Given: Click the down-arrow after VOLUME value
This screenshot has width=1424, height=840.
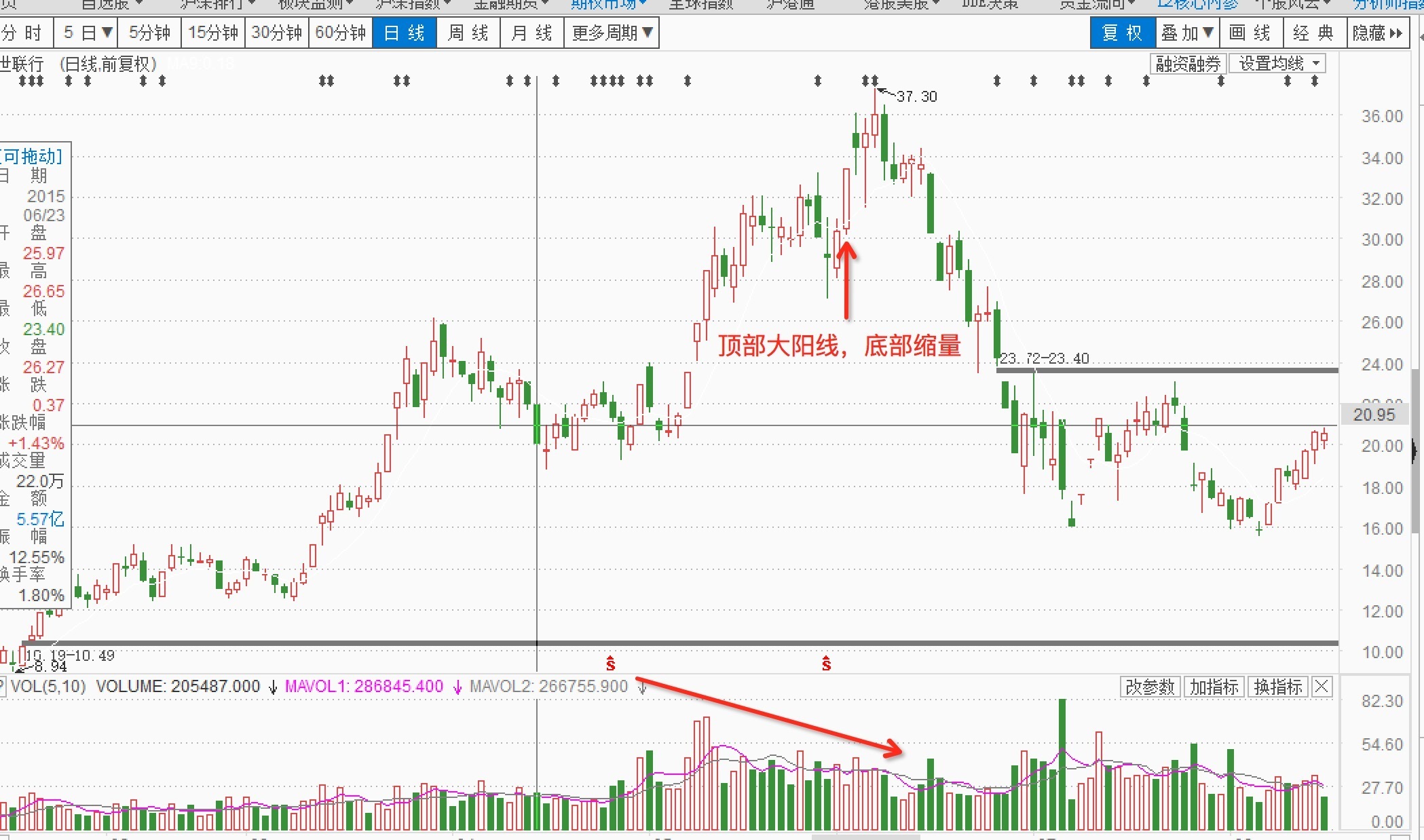Looking at the screenshot, I should pos(273,687).
